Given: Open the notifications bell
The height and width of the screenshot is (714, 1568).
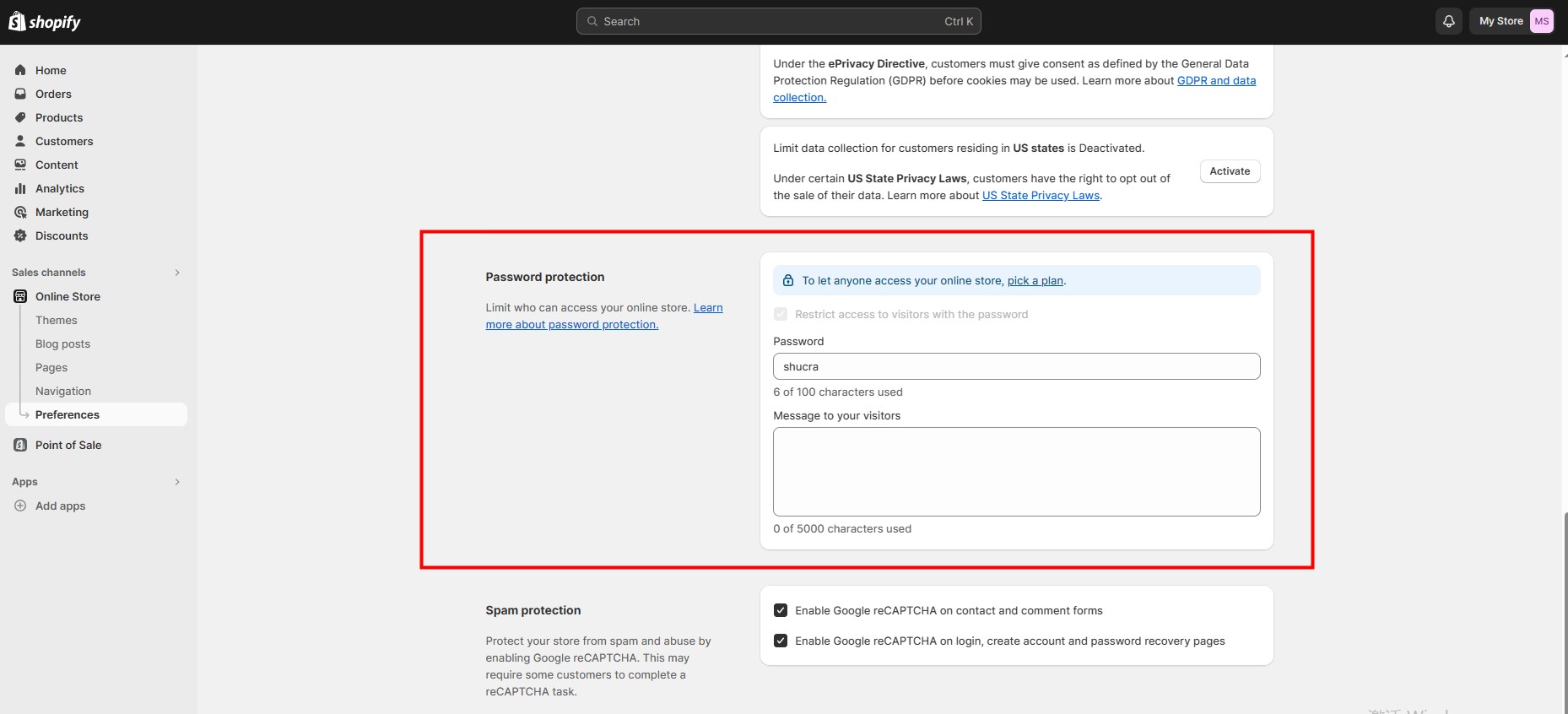Looking at the screenshot, I should pos(1448,21).
